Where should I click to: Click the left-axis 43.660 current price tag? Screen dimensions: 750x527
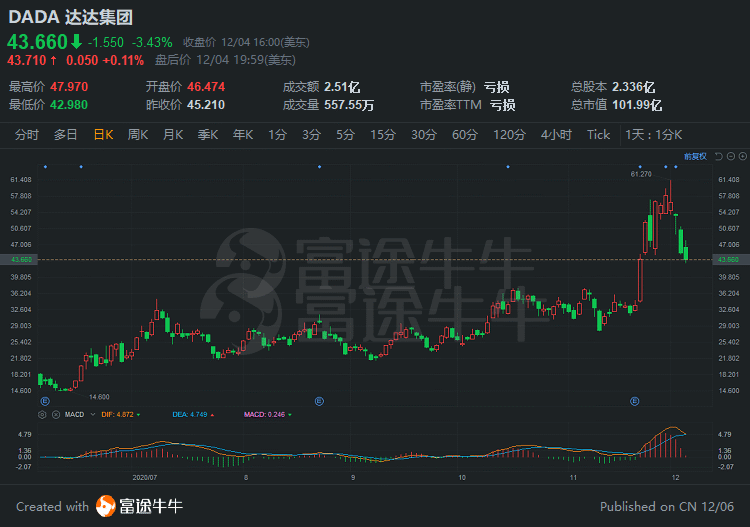[x=19, y=260]
